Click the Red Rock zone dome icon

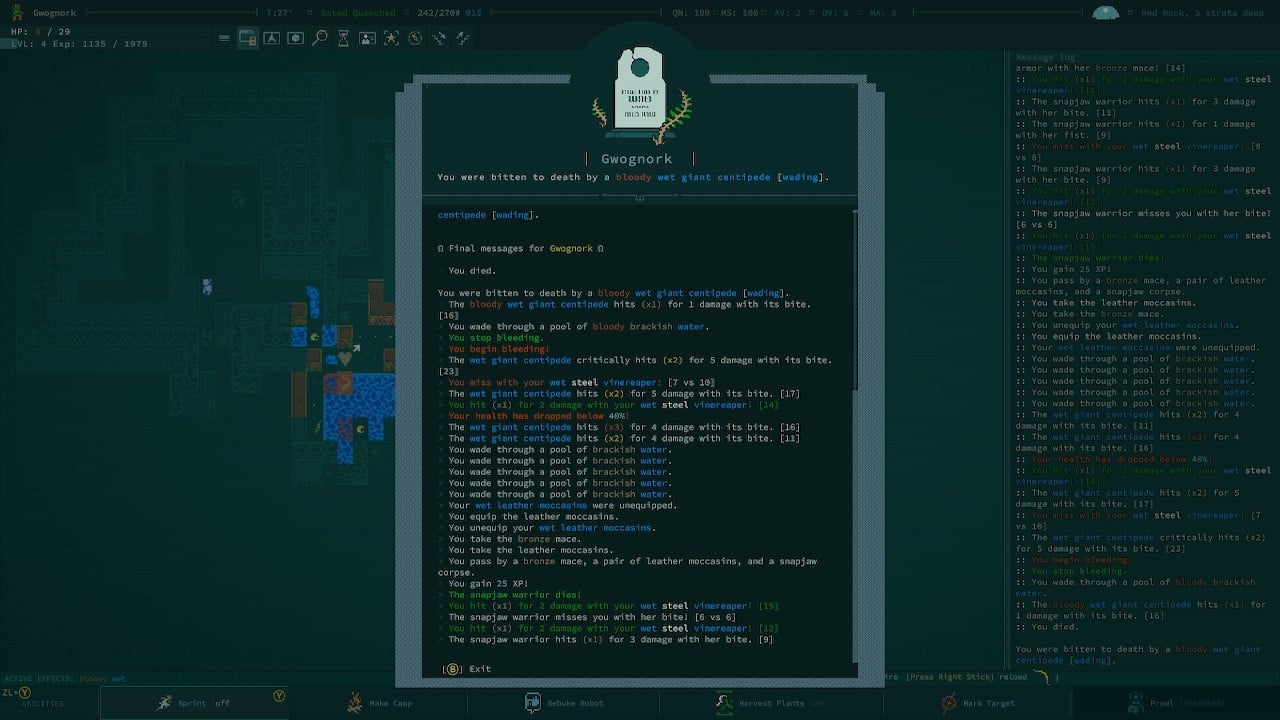coord(1105,13)
